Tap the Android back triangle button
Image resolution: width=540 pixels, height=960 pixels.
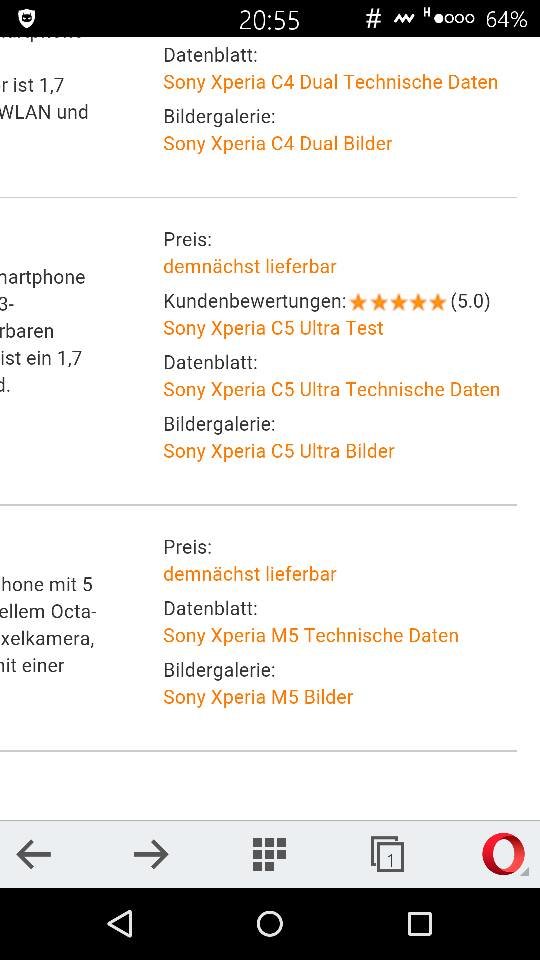coord(120,923)
